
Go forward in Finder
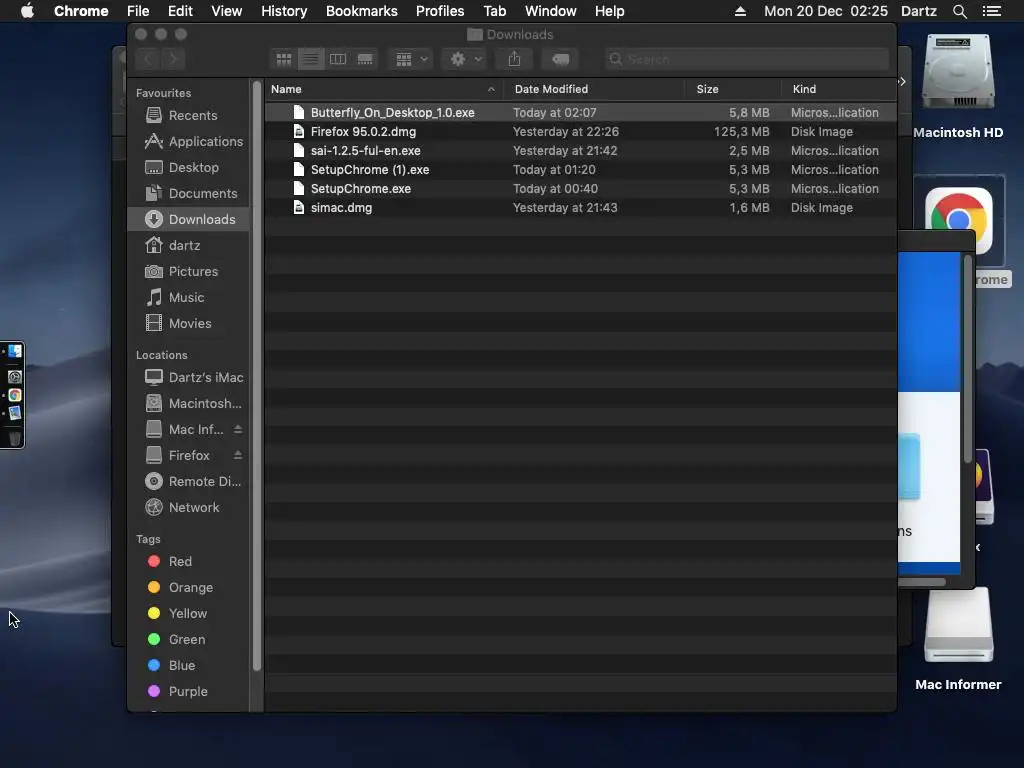tap(173, 59)
